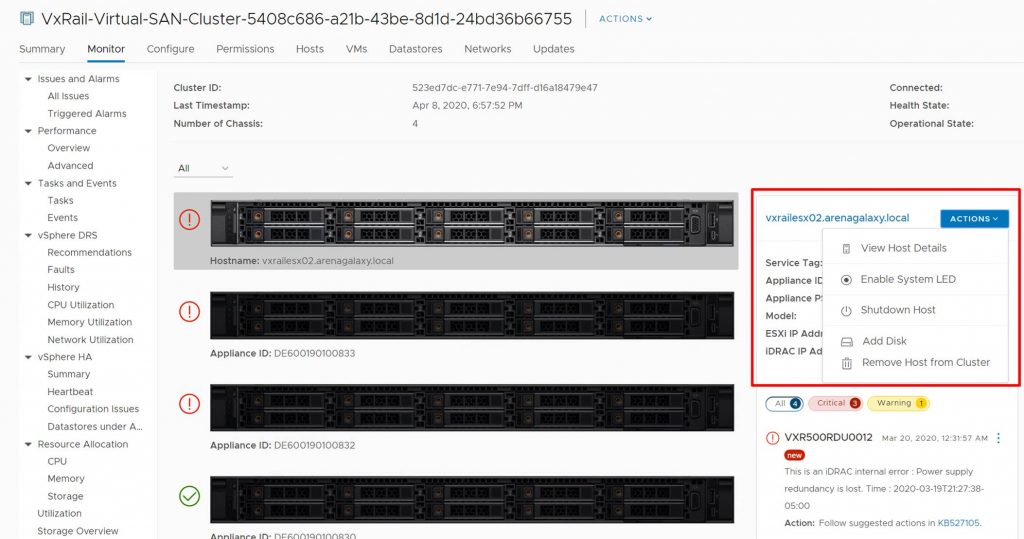Image resolution: width=1024 pixels, height=539 pixels.
Task: Choose View Host Details from actions menu
Action: pos(916,248)
